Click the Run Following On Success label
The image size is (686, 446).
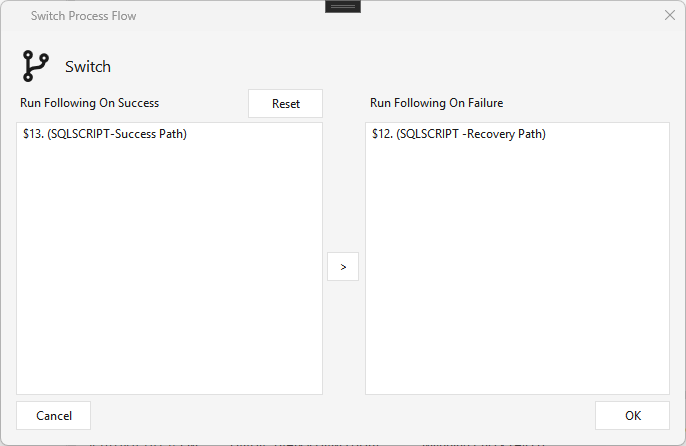(x=90, y=103)
